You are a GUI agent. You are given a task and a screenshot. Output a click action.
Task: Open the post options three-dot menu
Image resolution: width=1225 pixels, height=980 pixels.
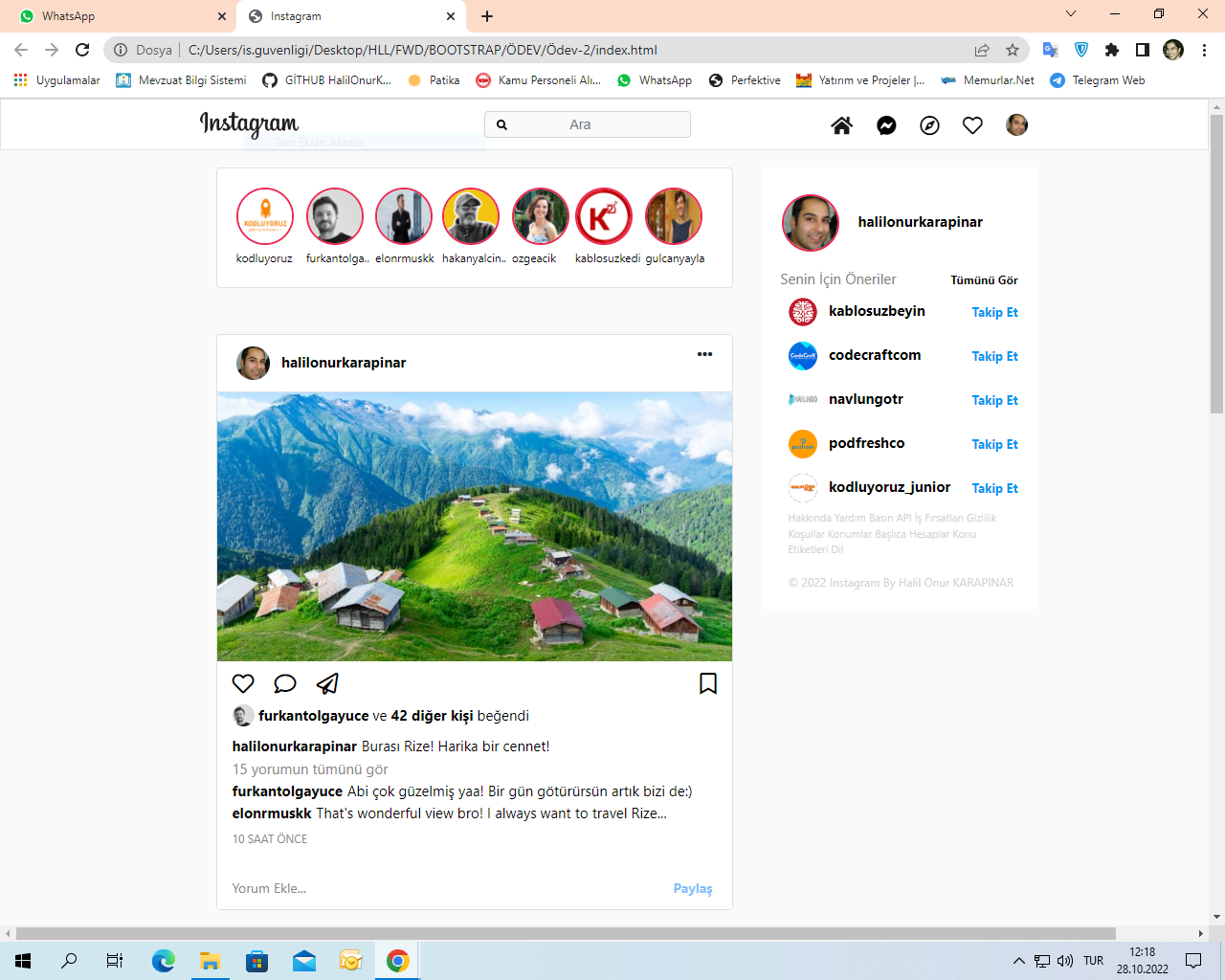pyautogui.click(x=705, y=354)
